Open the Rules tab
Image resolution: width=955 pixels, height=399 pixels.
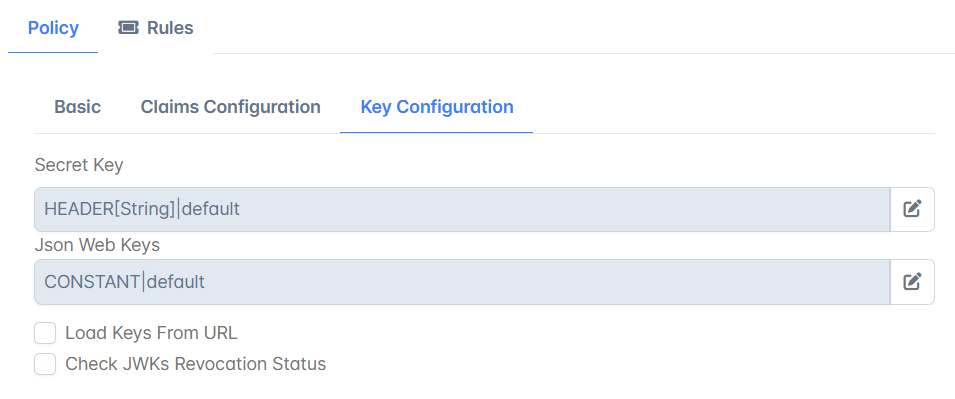coord(156,28)
